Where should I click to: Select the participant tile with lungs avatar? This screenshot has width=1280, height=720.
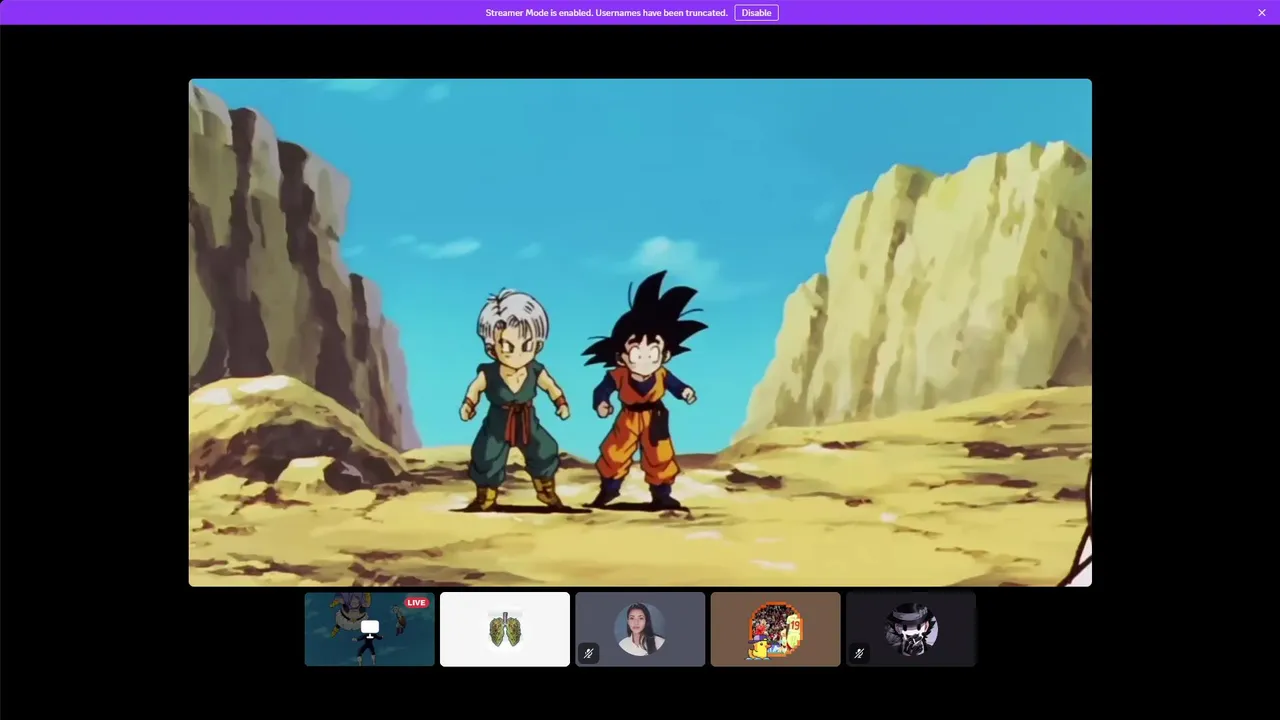505,629
